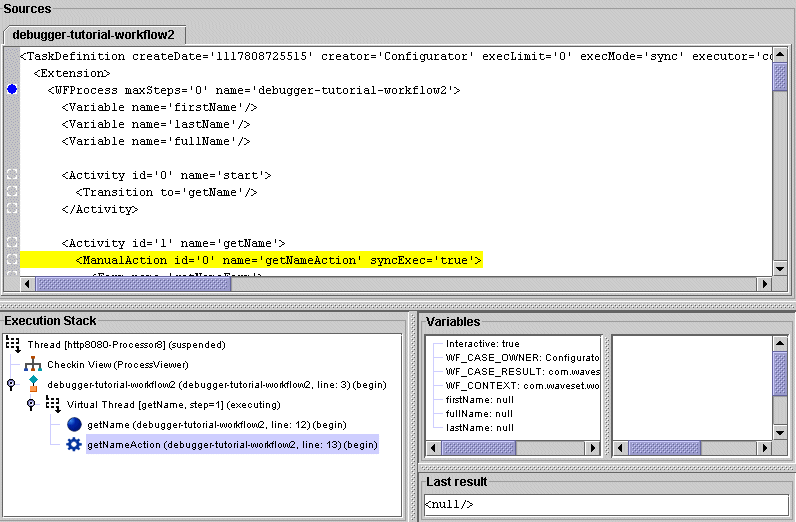Viewport: 796px width, 522px height.
Task: Set a breakpoint marker beside the Activity start line
Action: click(x=12, y=175)
